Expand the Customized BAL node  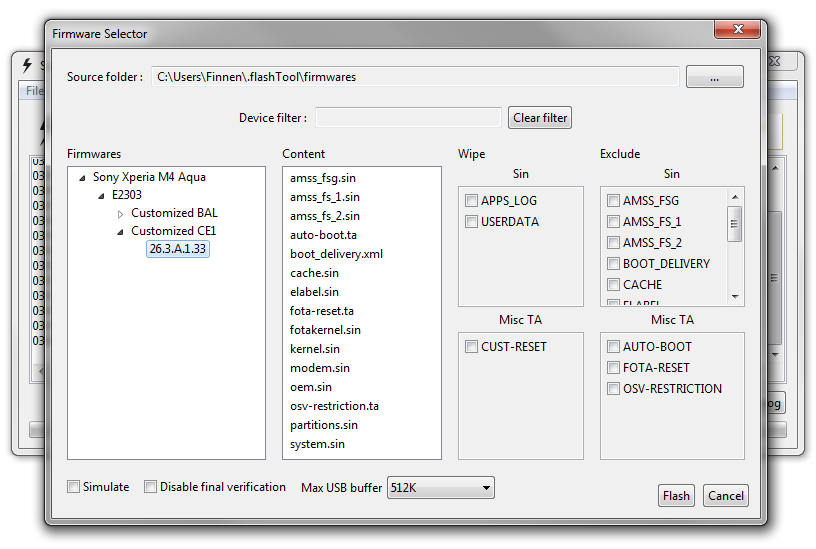tap(120, 214)
